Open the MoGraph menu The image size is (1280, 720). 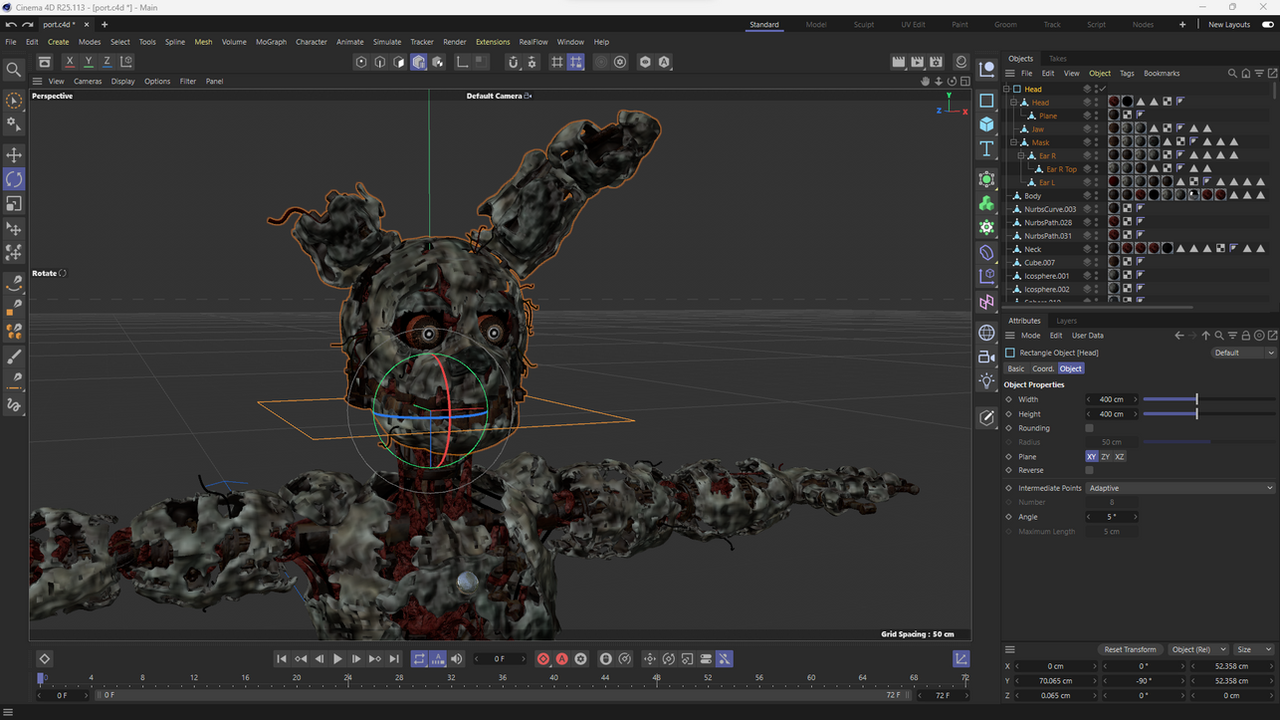point(271,42)
